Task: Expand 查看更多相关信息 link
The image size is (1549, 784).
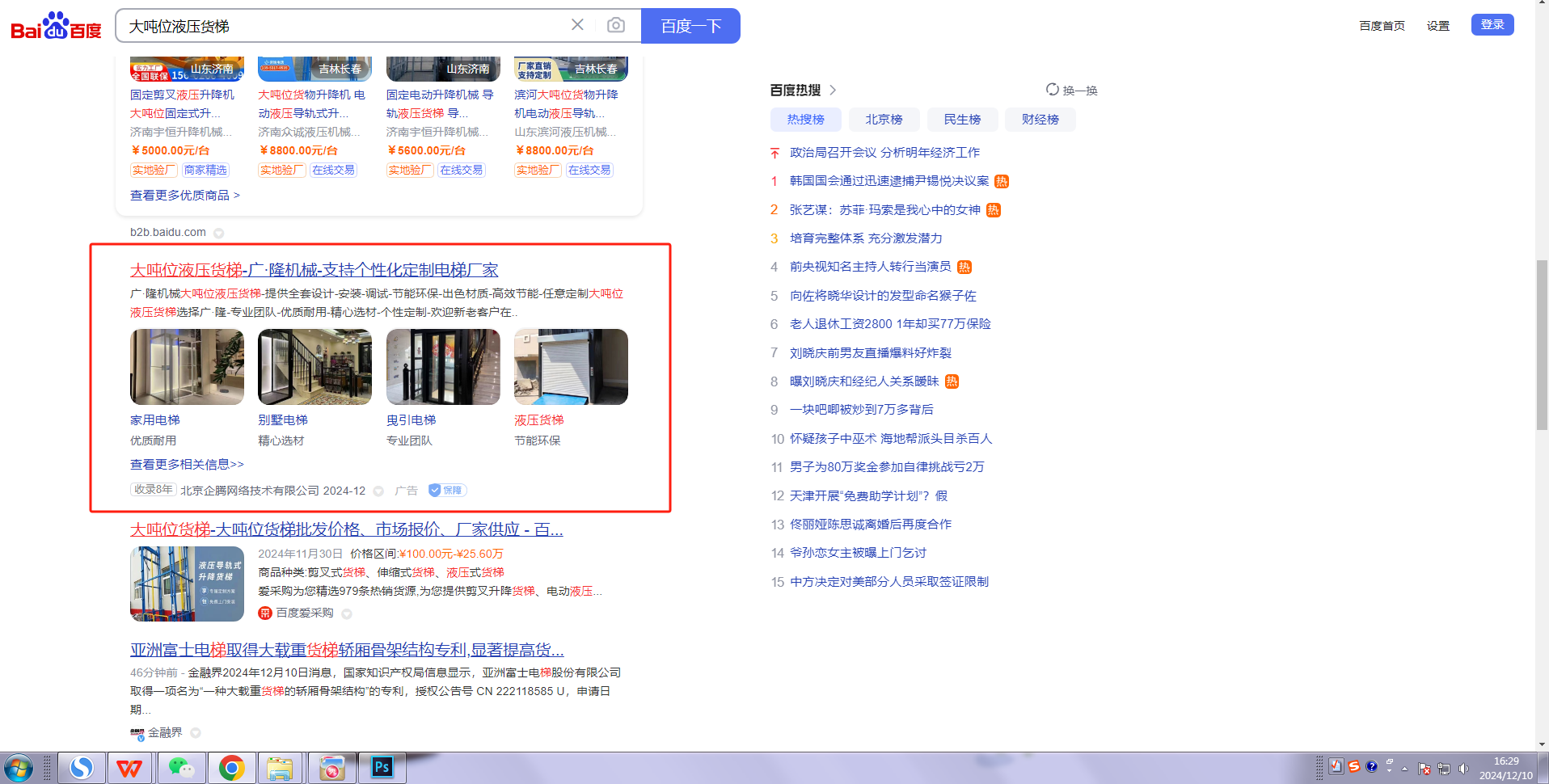Action: coord(187,465)
